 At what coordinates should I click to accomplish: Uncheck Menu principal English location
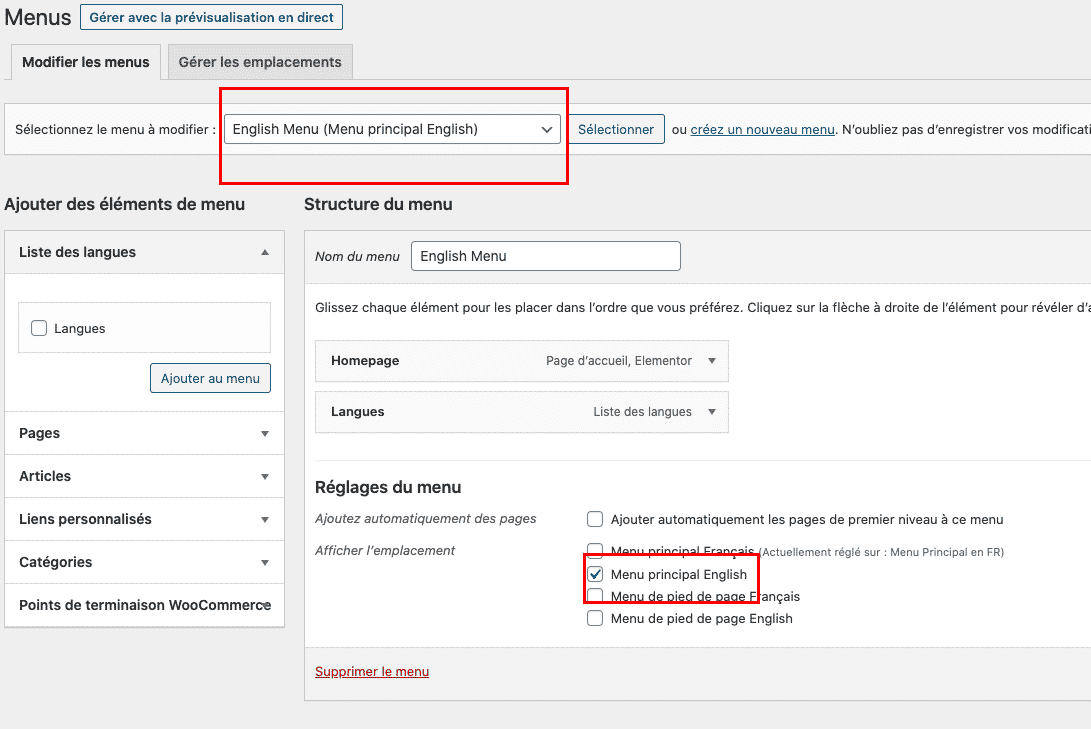[595, 575]
